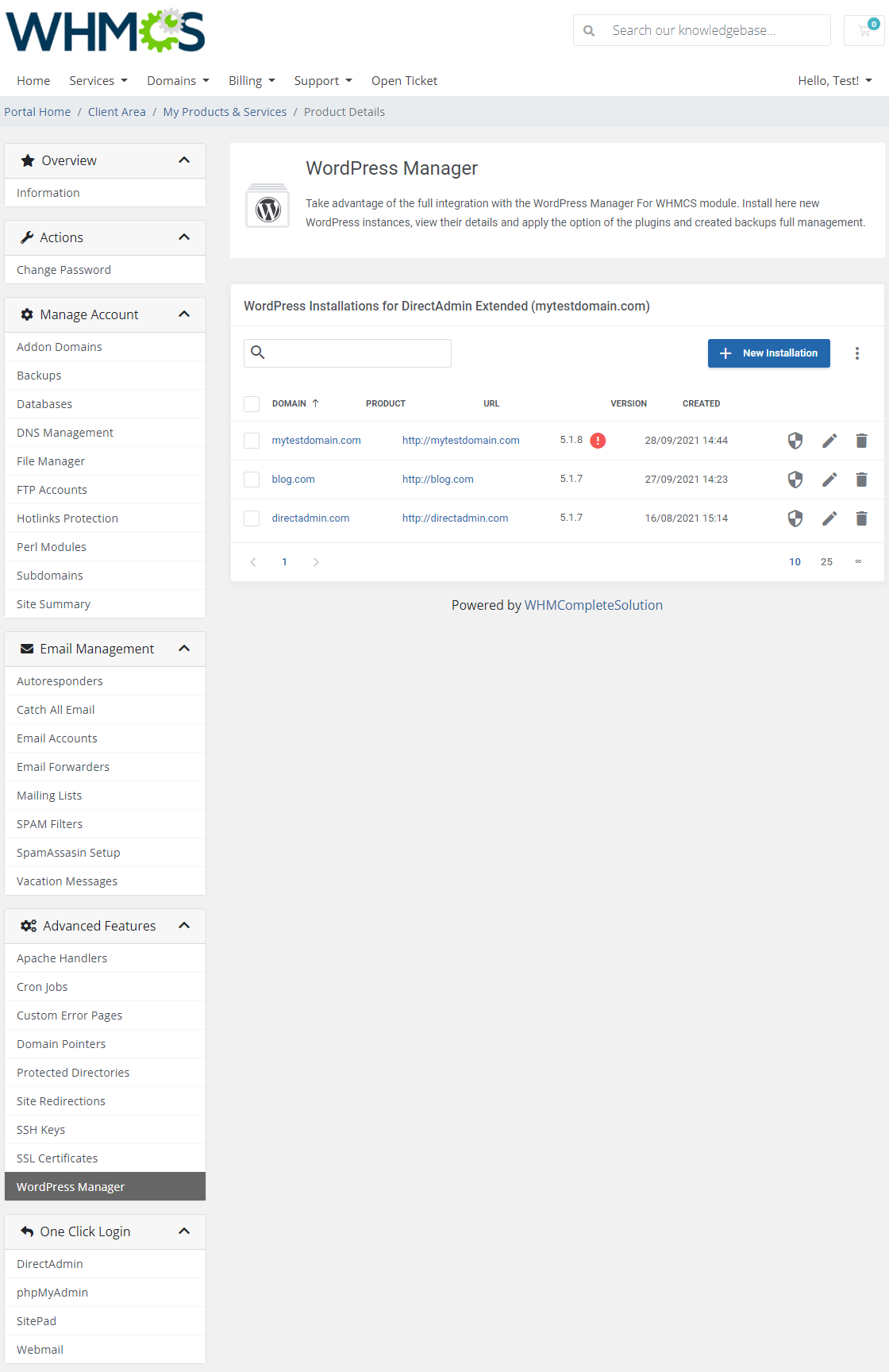Screen dimensions: 889x1372
Task: Click the Overview star icon
Action: point(28,160)
